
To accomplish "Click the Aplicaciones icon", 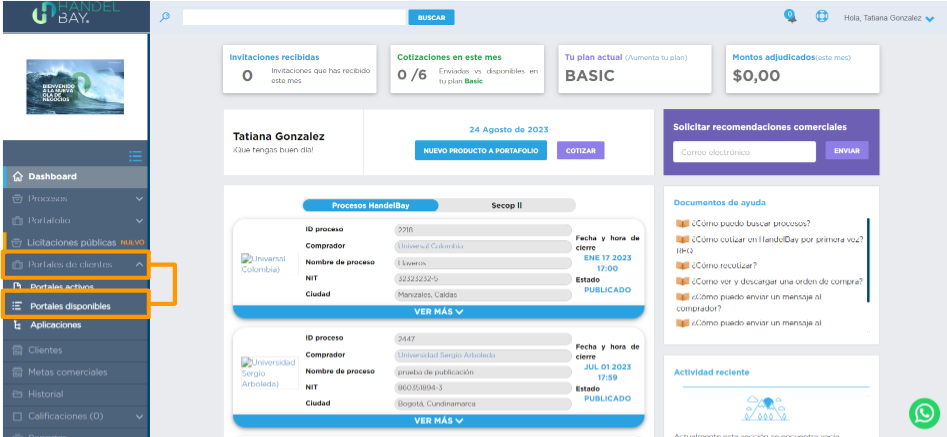I will tap(17, 325).
